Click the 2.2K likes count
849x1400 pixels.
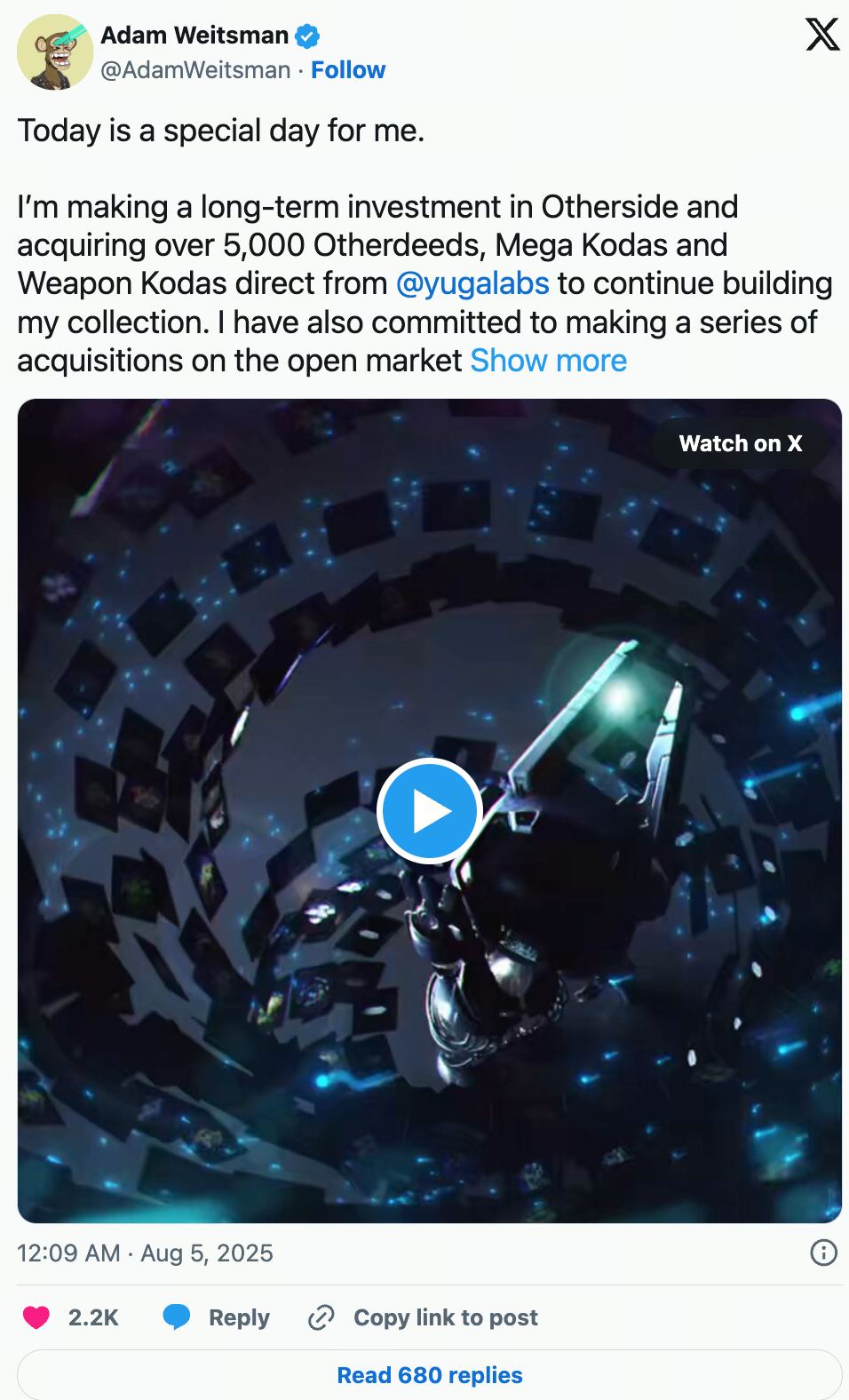(x=93, y=1317)
